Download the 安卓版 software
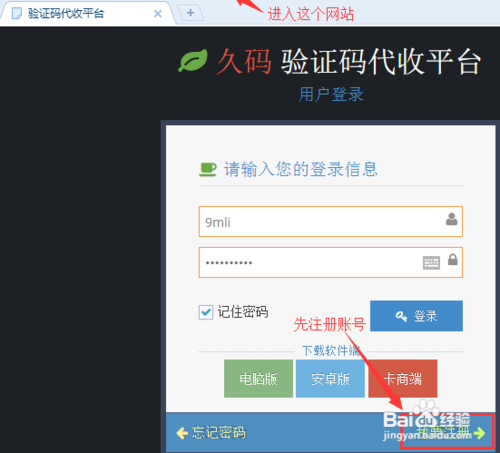The image size is (500, 453). click(x=330, y=379)
